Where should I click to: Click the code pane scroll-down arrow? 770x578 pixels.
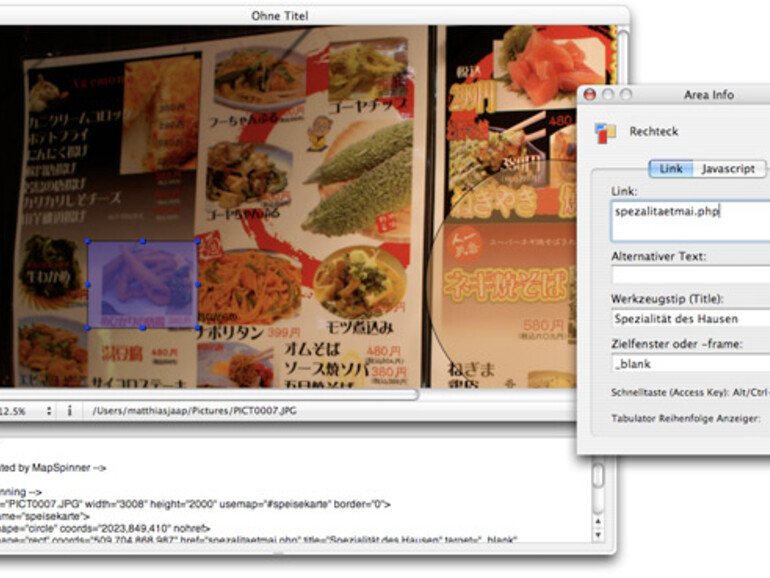pyautogui.click(x=598, y=535)
